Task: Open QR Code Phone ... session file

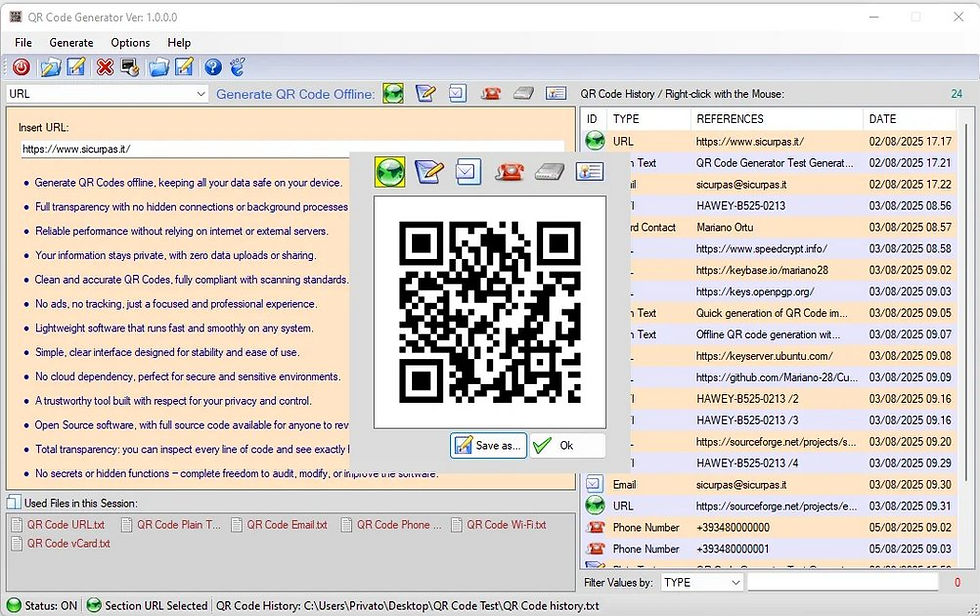Action: (391, 525)
